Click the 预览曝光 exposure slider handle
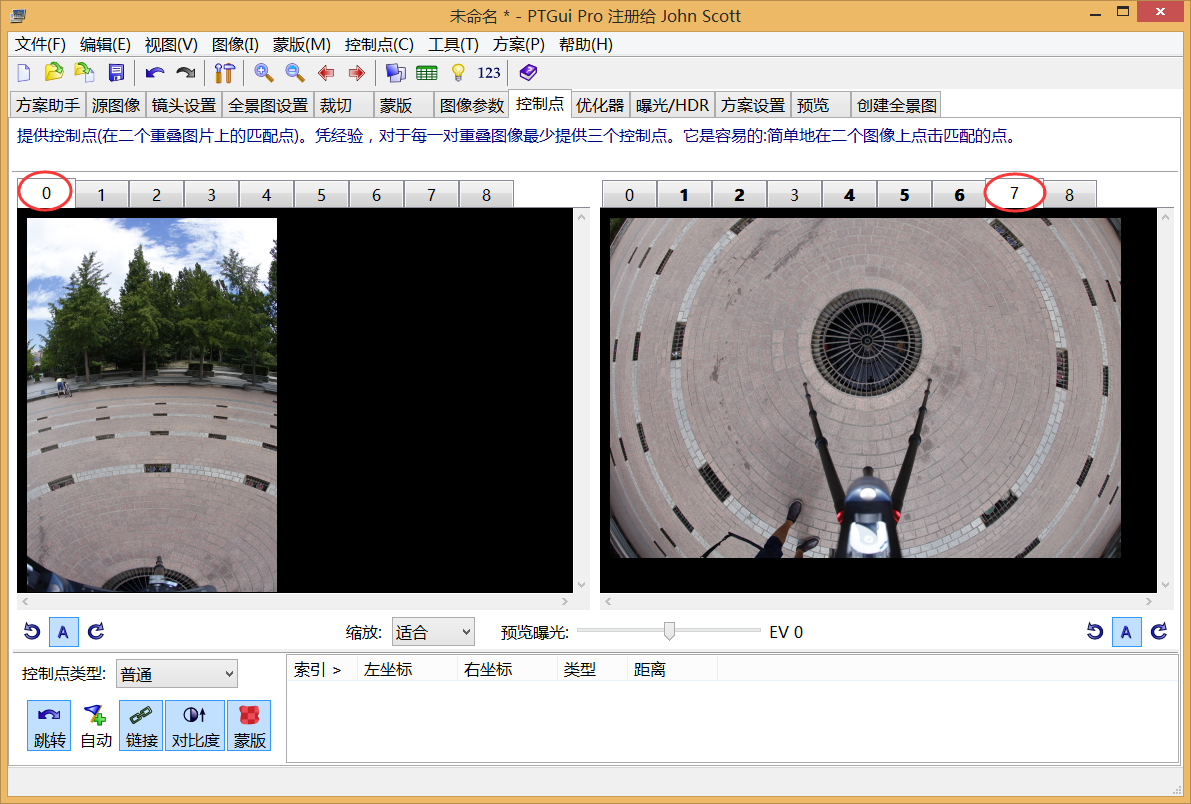 (669, 630)
